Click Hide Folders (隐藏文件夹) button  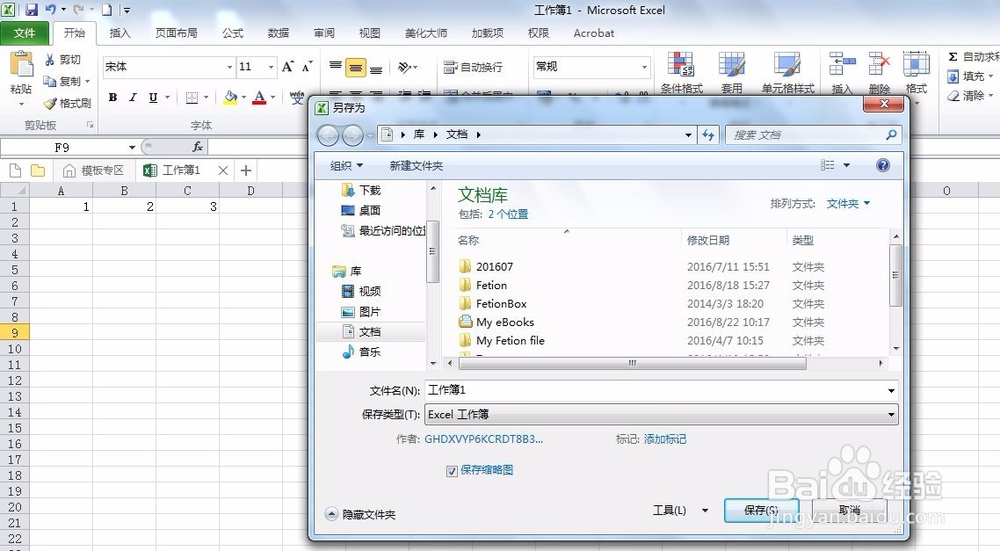pyautogui.click(x=360, y=514)
